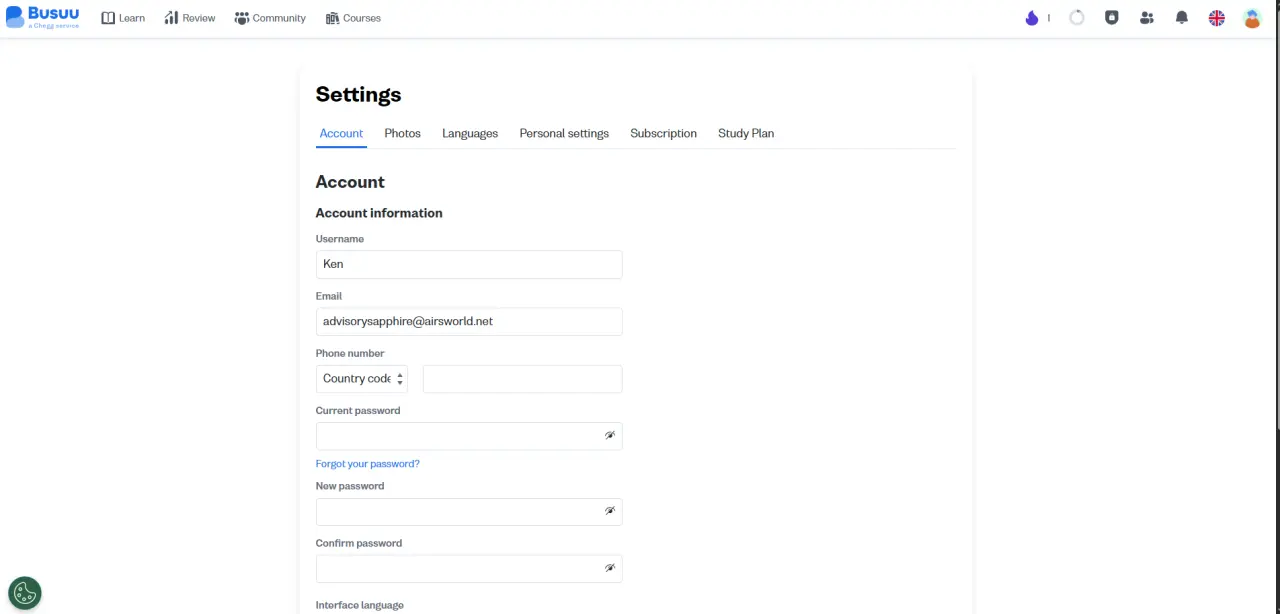
Task: Open the Courses menu
Action: (x=353, y=18)
